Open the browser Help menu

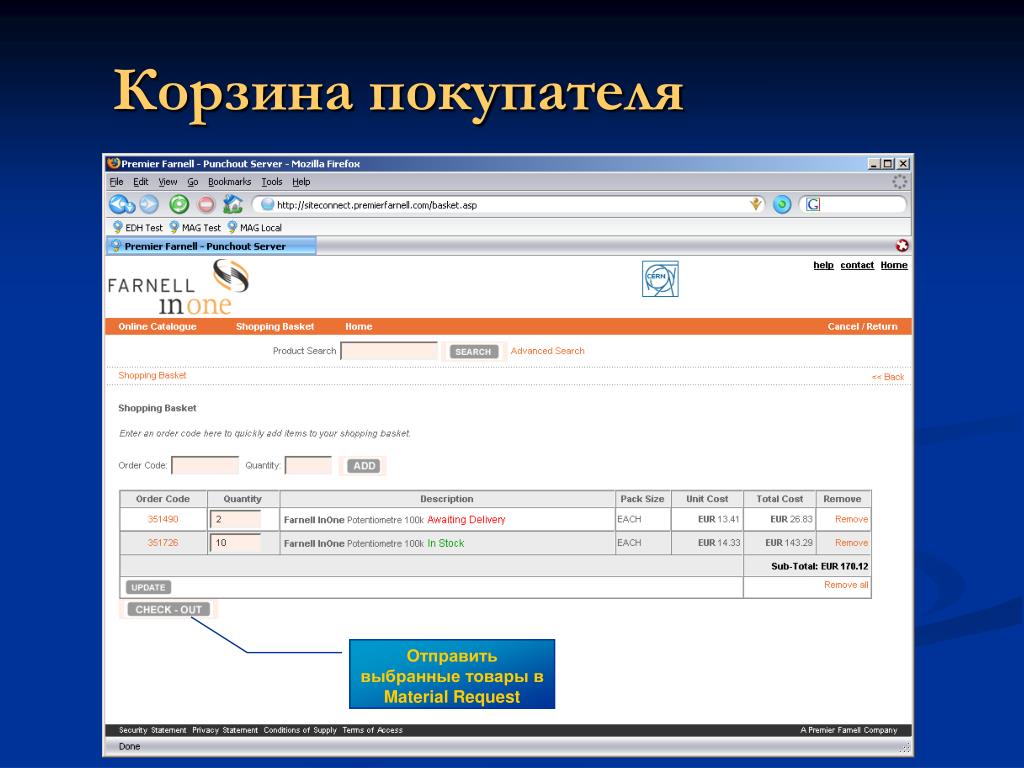tap(301, 182)
